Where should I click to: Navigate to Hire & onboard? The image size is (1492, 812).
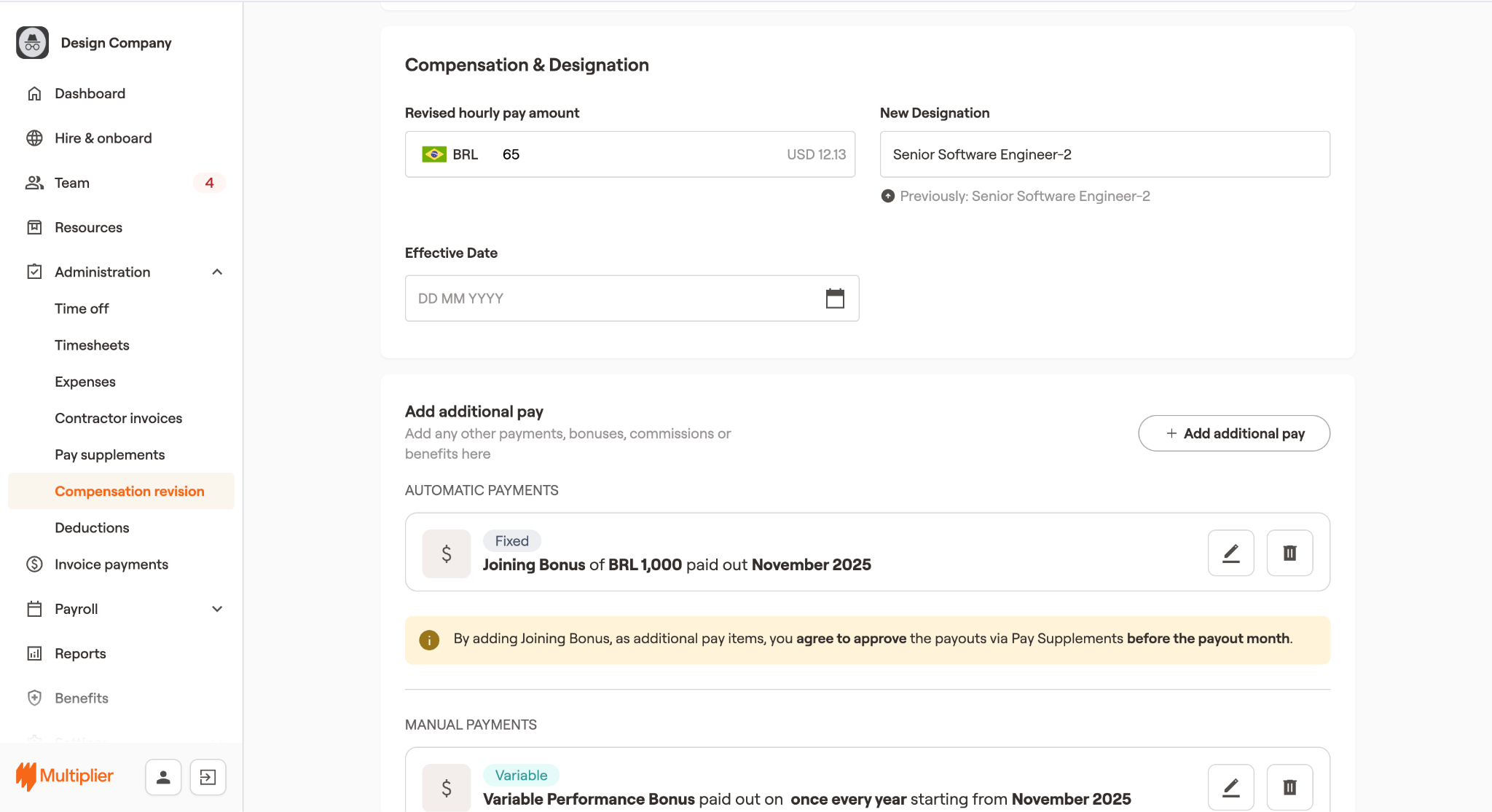[103, 138]
